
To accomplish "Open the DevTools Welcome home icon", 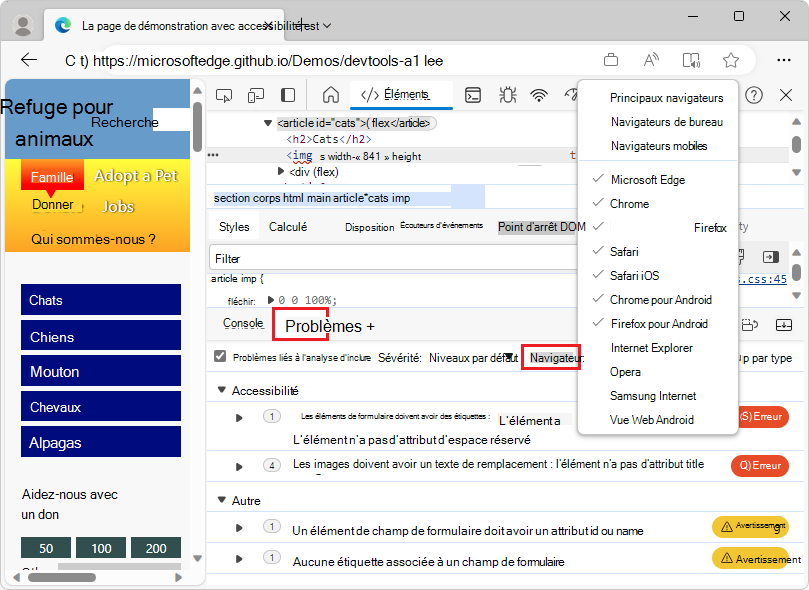I will click(330, 96).
